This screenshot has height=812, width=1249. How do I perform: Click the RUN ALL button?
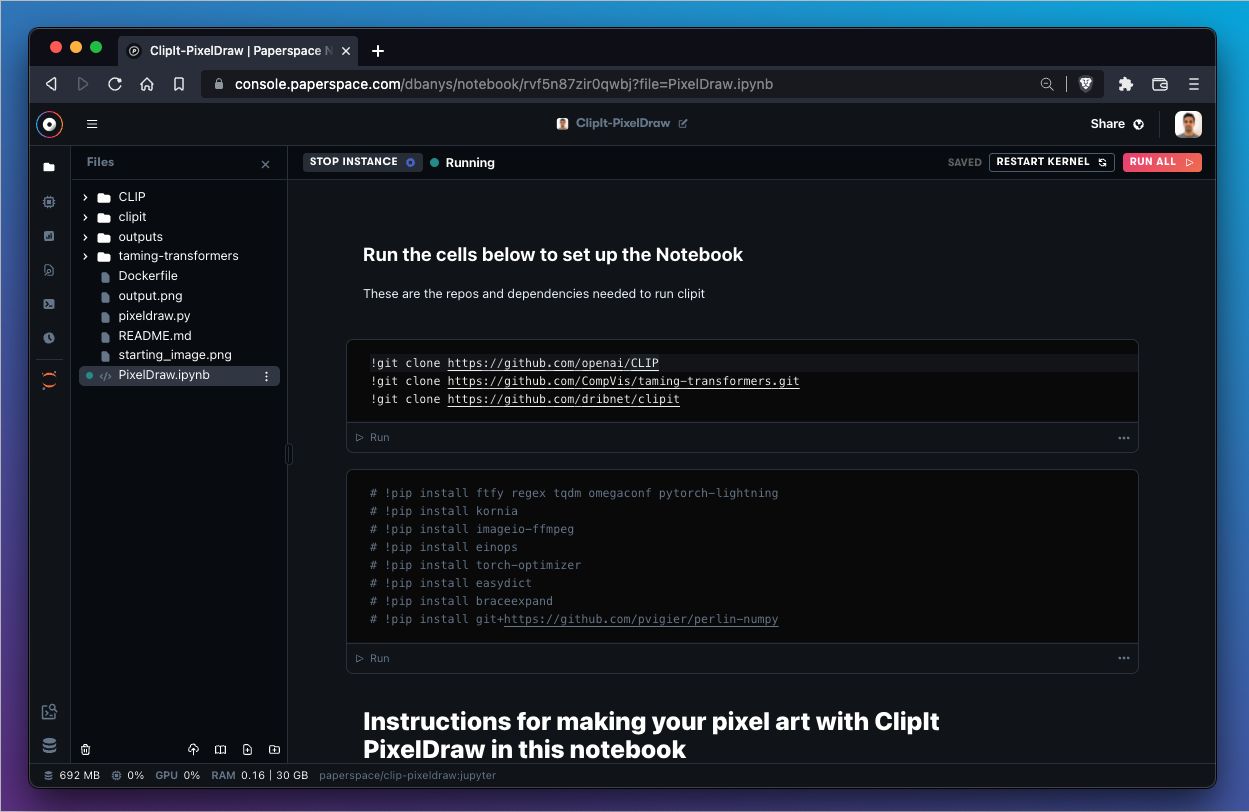[1162, 162]
